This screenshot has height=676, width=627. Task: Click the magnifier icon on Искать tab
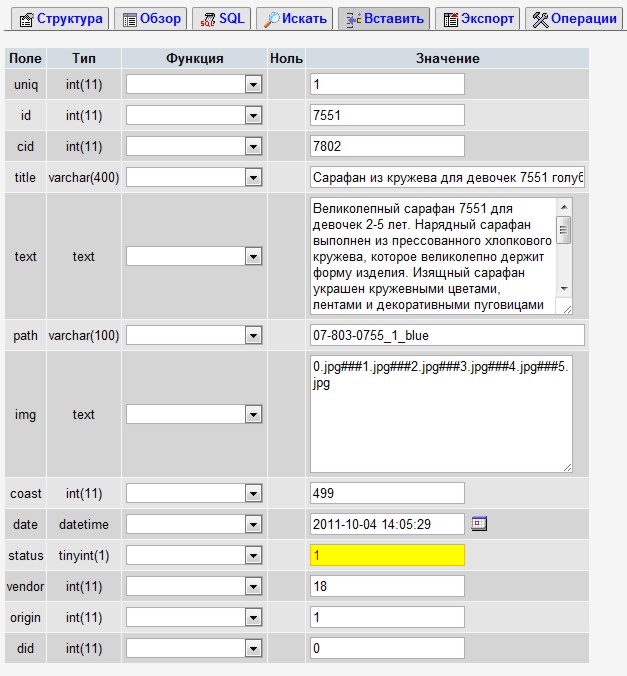pos(270,19)
